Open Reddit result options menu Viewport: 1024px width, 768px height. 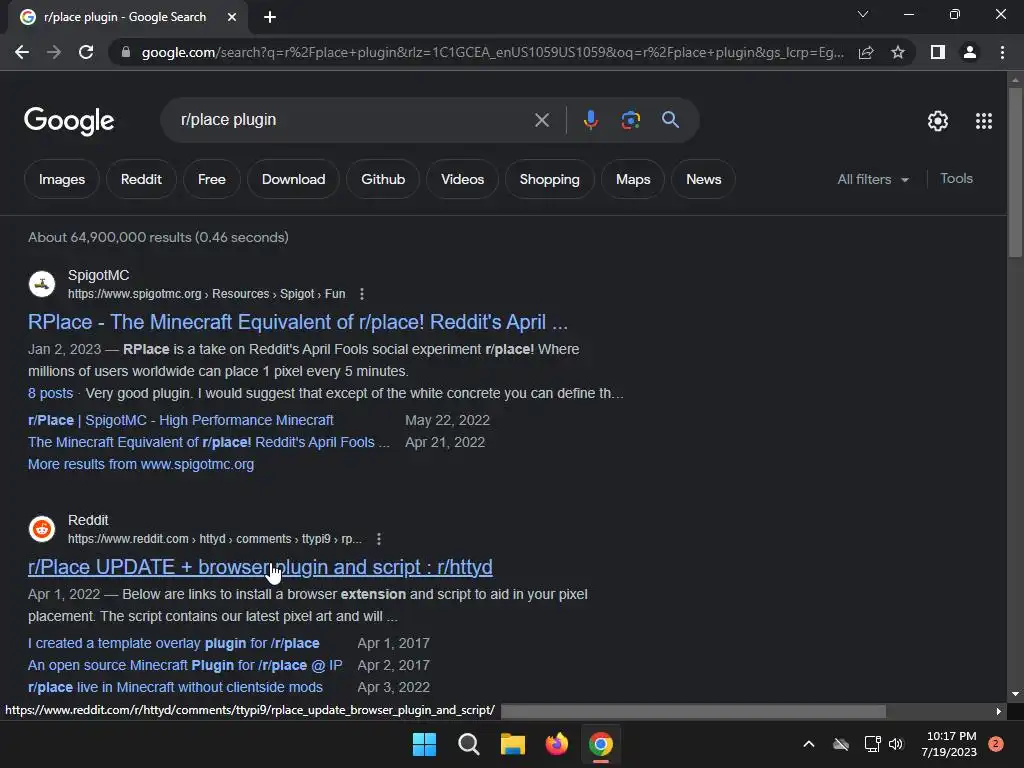coord(379,539)
